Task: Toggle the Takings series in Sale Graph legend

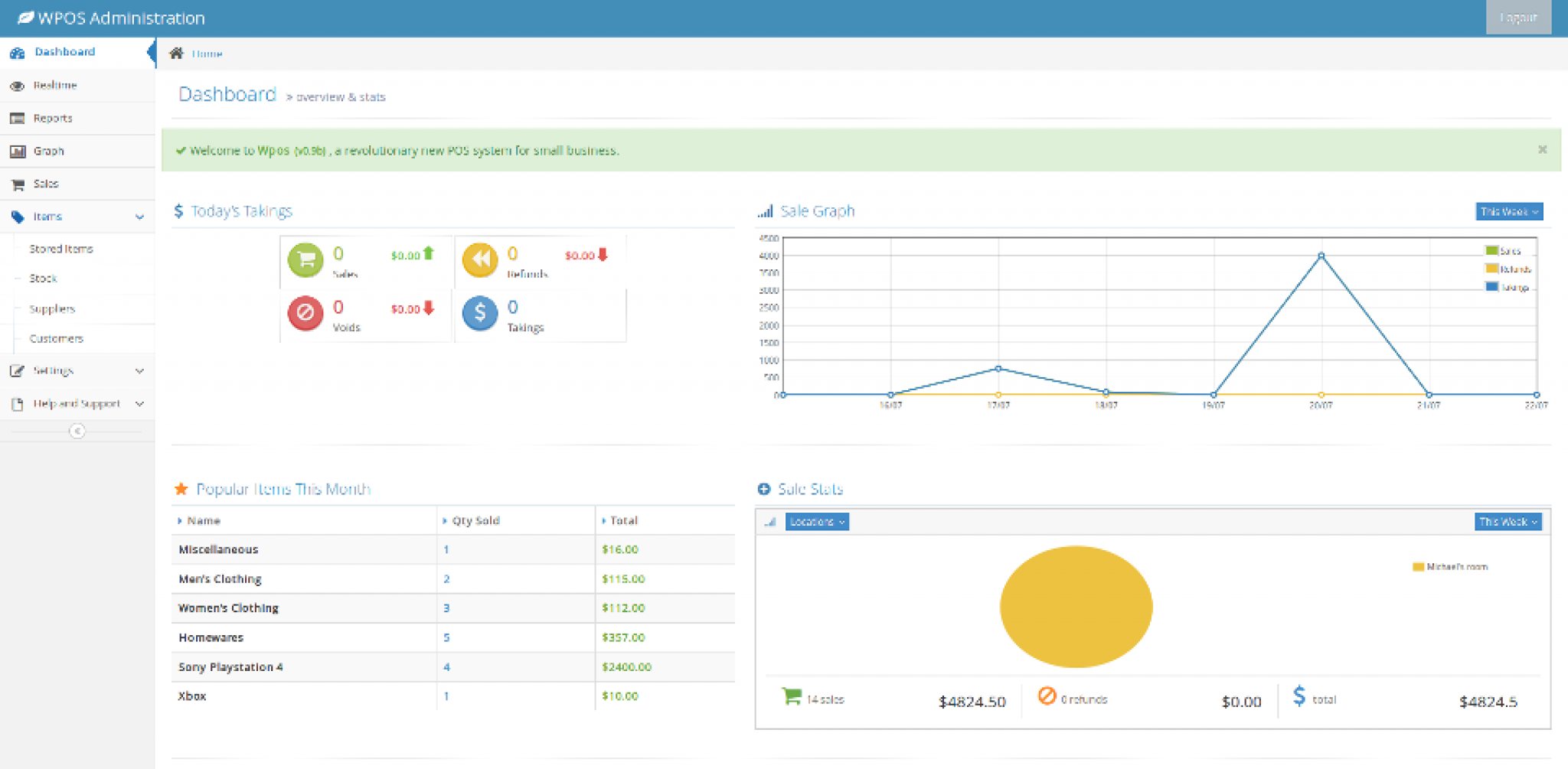Action: (x=1512, y=287)
